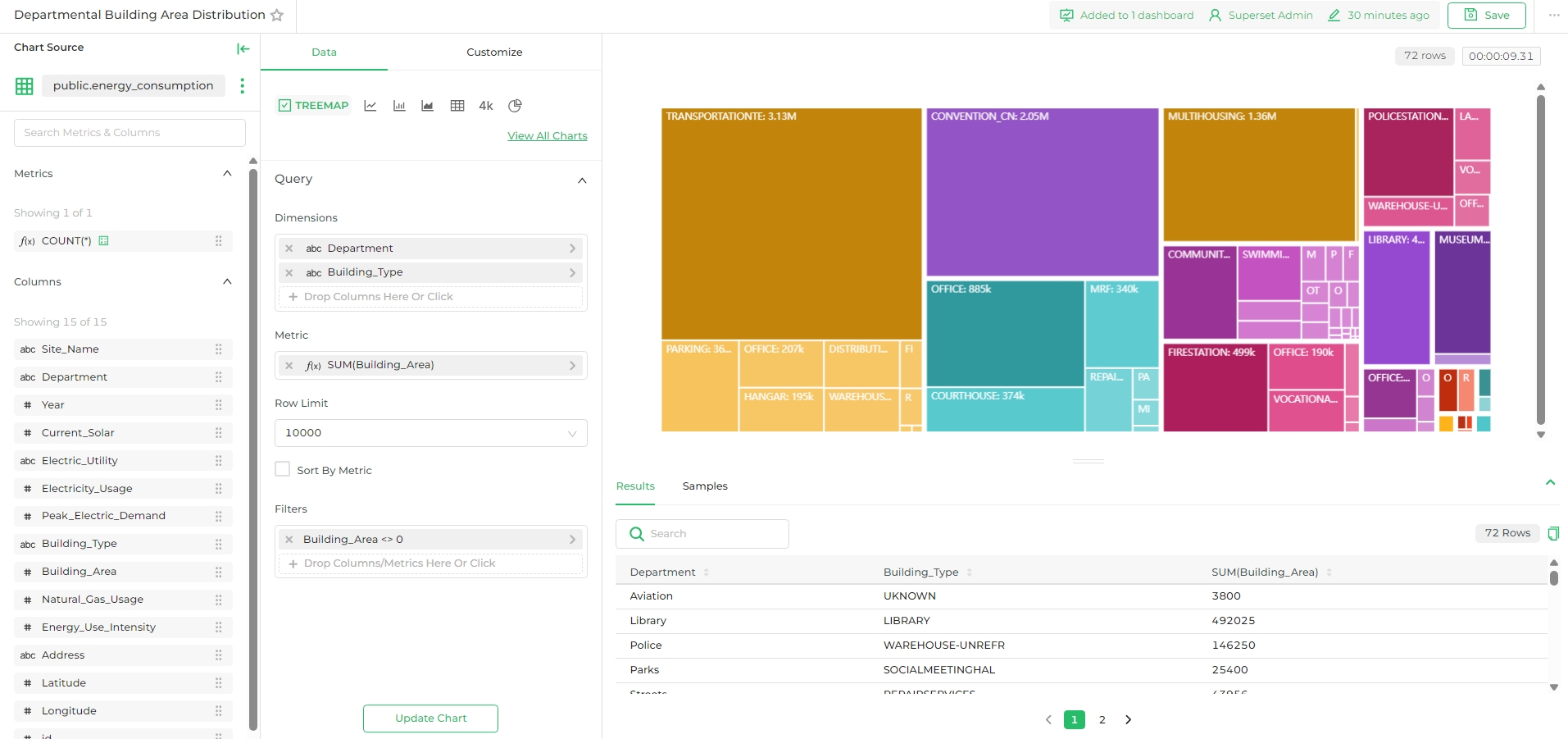The height and width of the screenshot is (739, 1568).
Task: Select the table chart type icon
Action: 457,106
